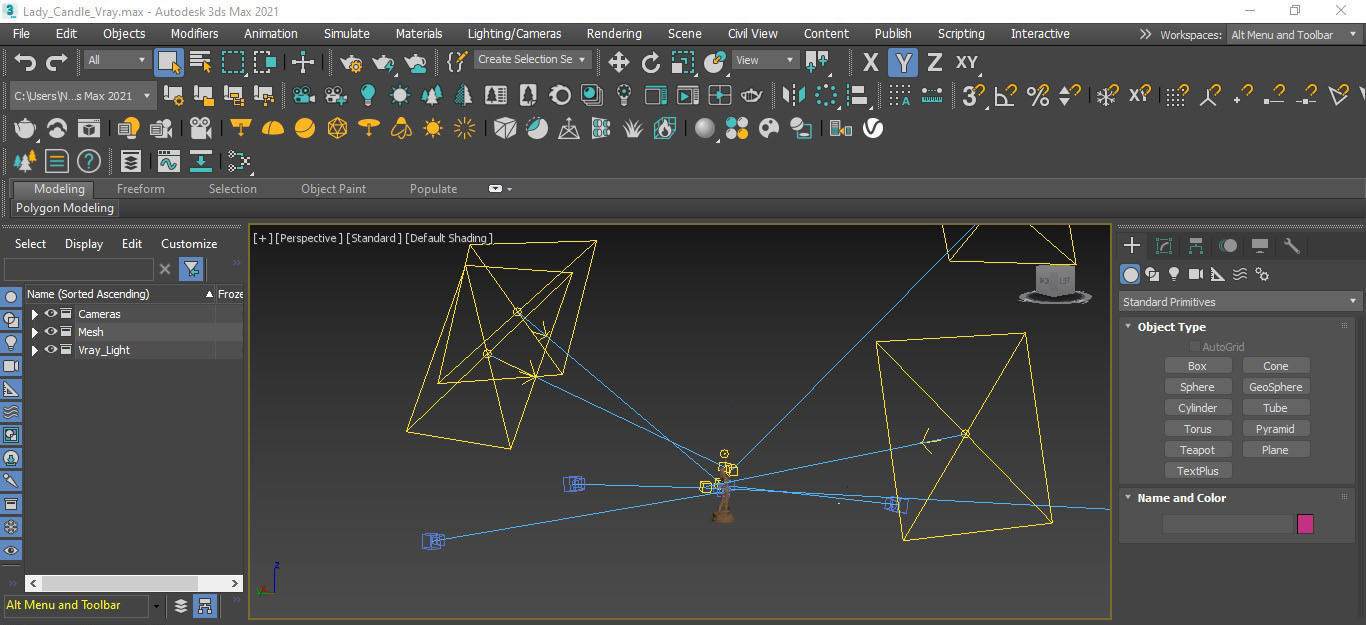Image resolution: width=1366 pixels, height=625 pixels.
Task: Open the selection filter All dropdown
Action: 117,60
